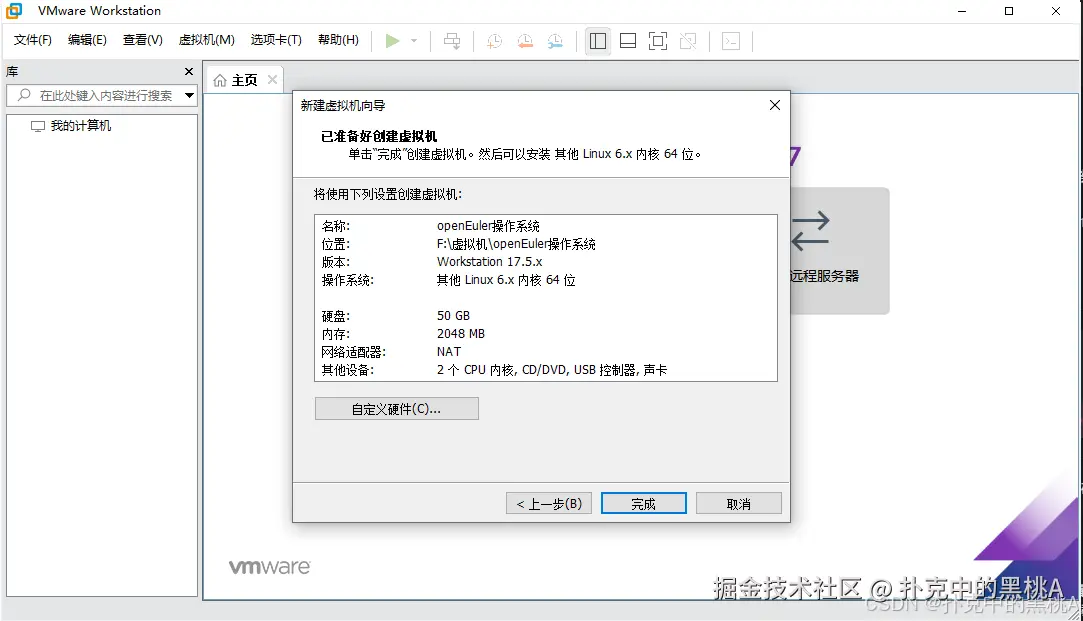Select the console view icon on the toolbar
1083x621 pixels.
(x=731, y=41)
